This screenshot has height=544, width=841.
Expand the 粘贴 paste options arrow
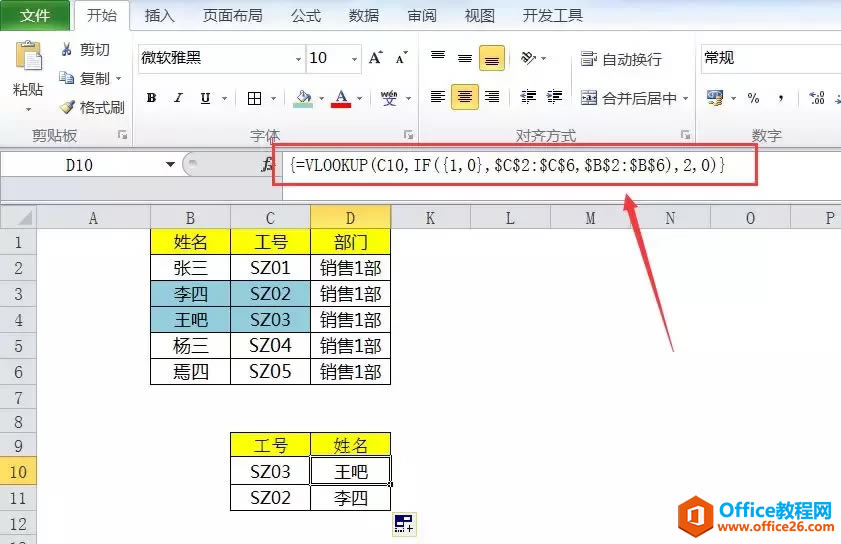[x=28, y=109]
